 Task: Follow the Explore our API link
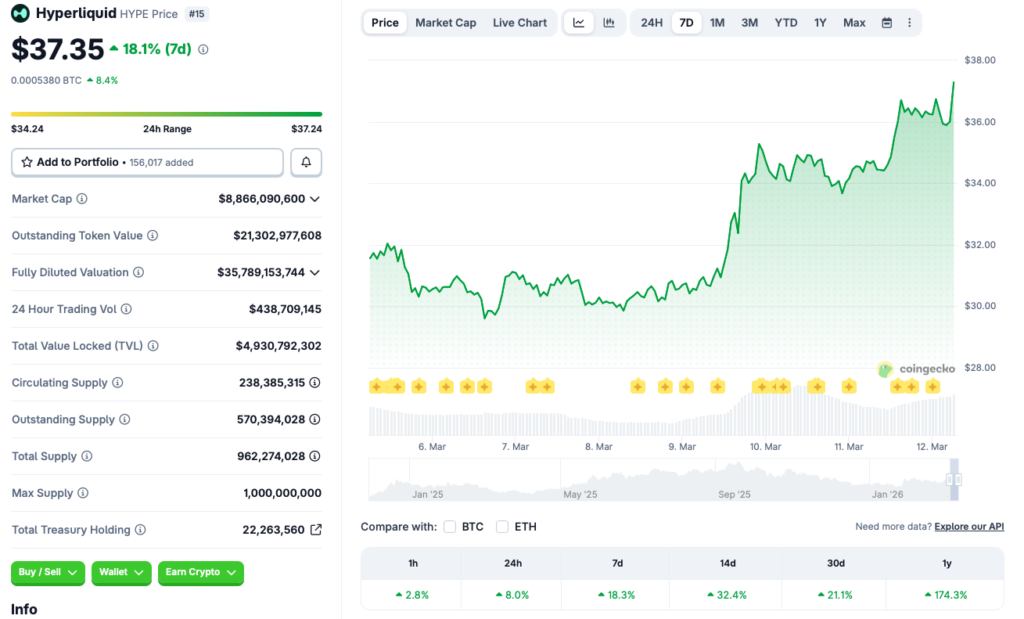969,527
